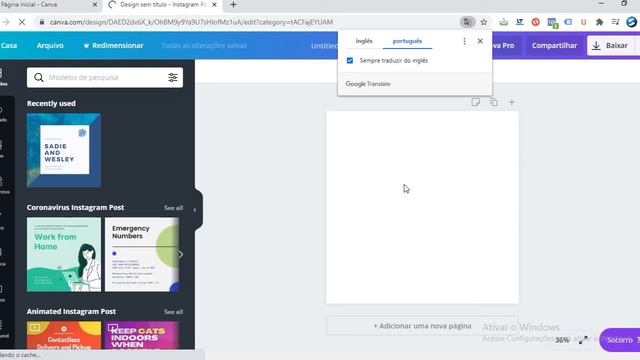Open the 36% zoom level control
The width and height of the screenshot is (640, 360).
coord(562,340)
